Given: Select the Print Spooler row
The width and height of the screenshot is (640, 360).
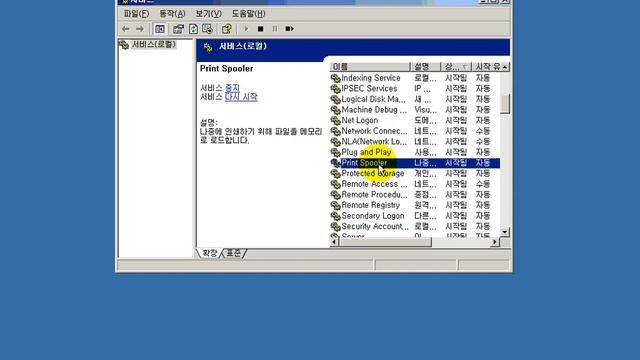Looking at the screenshot, I should point(415,163).
